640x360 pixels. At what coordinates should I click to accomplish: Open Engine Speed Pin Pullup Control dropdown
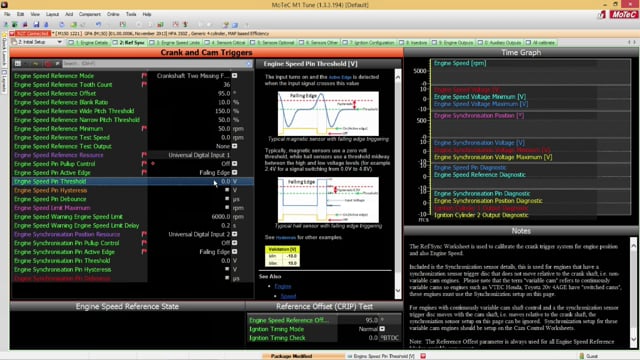tap(235, 164)
